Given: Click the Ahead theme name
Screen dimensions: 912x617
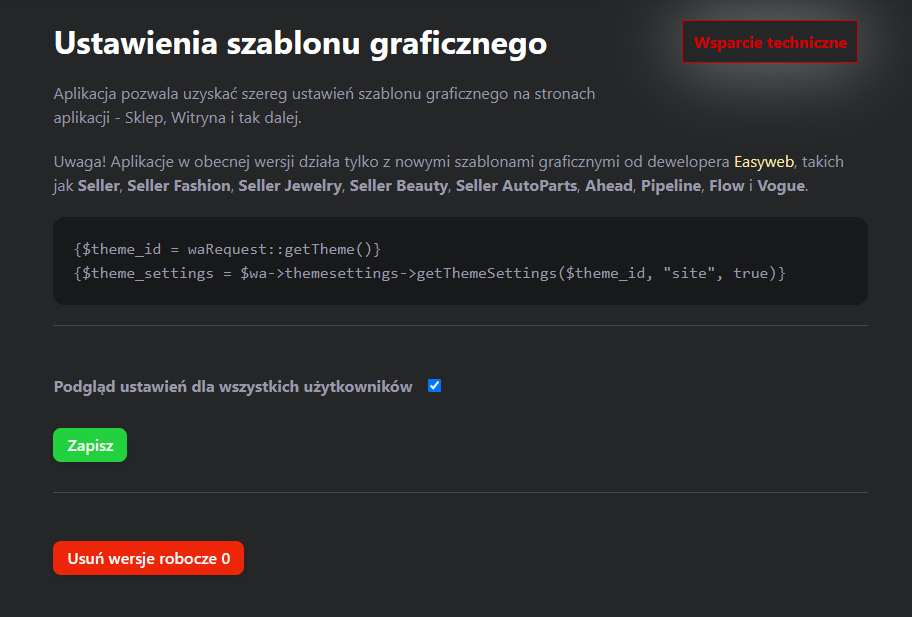Looking at the screenshot, I should coord(608,186).
